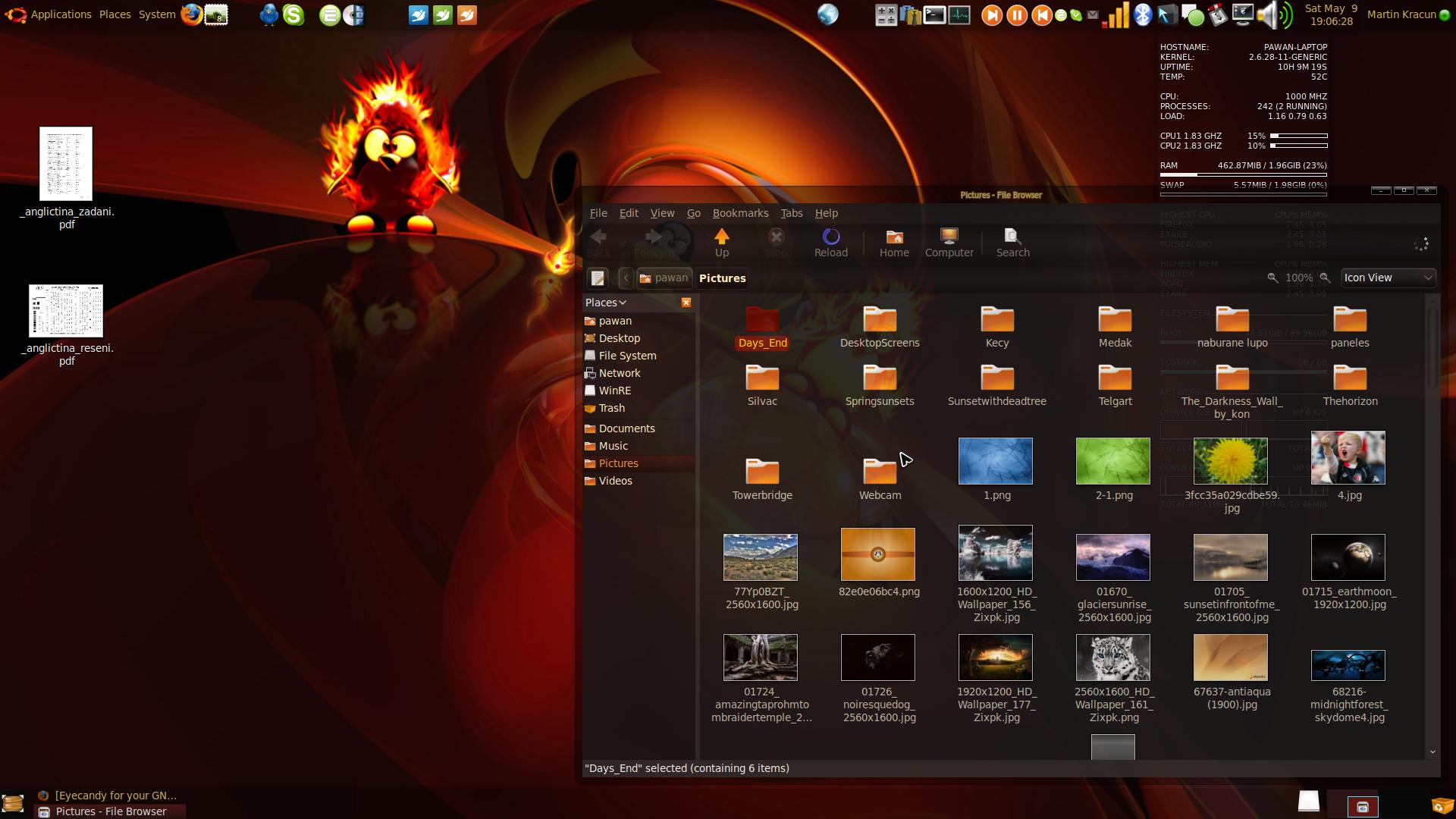This screenshot has width=1456, height=819.
Task: Open the View mode dropdown (Icon View)
Action: click(1388, 278)
